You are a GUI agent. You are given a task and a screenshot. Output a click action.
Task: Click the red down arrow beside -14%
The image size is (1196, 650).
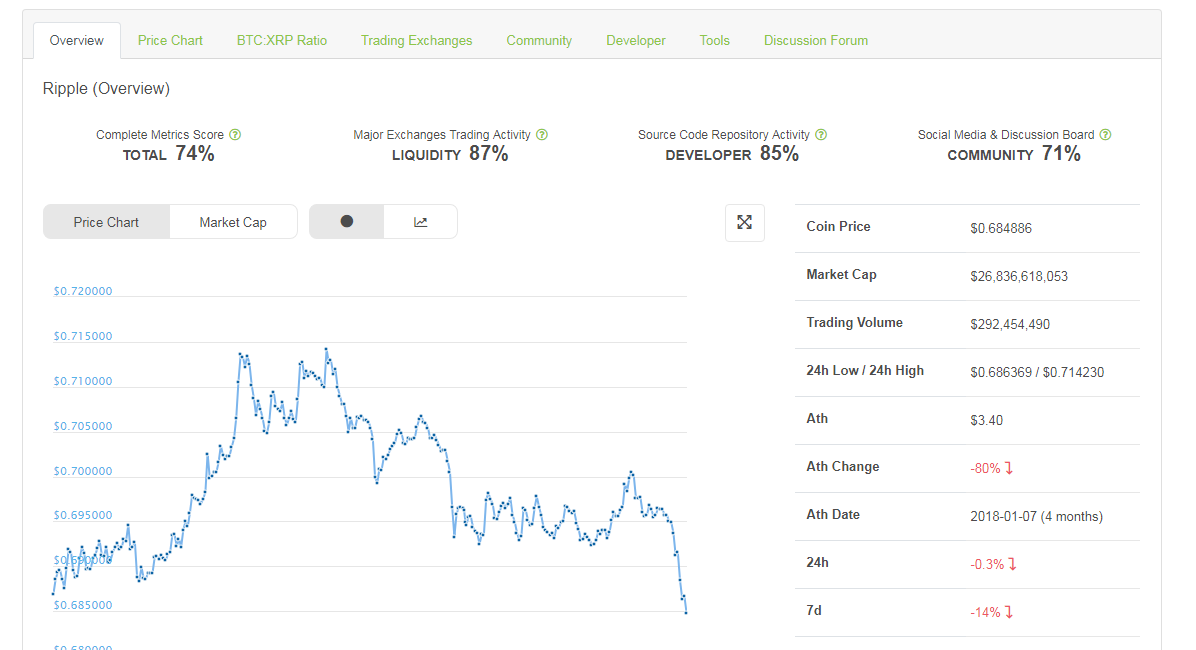click(x=1008, y=612)
